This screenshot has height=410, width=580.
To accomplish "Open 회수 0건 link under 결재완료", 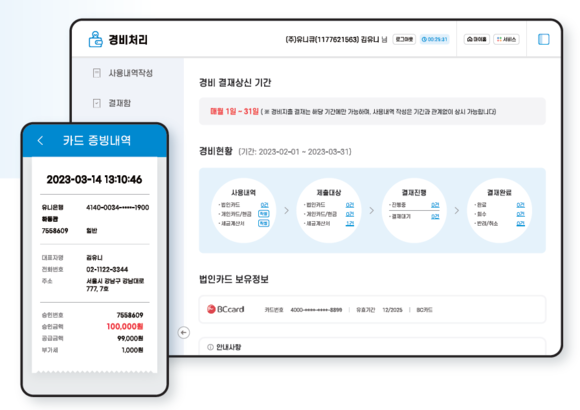I will click(x=520, y=214).
